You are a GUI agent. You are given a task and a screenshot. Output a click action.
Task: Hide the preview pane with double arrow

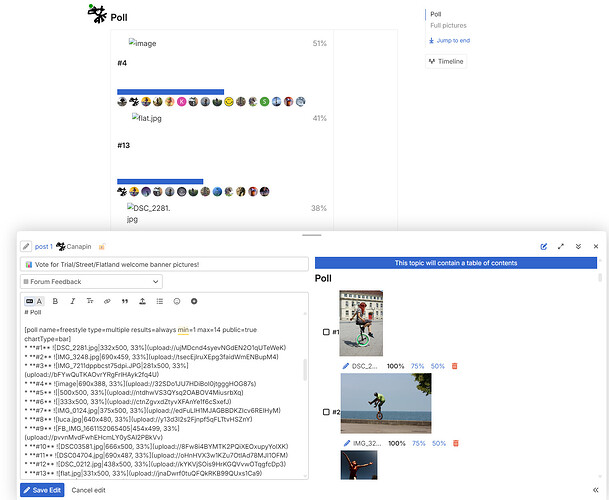[595, 490]
